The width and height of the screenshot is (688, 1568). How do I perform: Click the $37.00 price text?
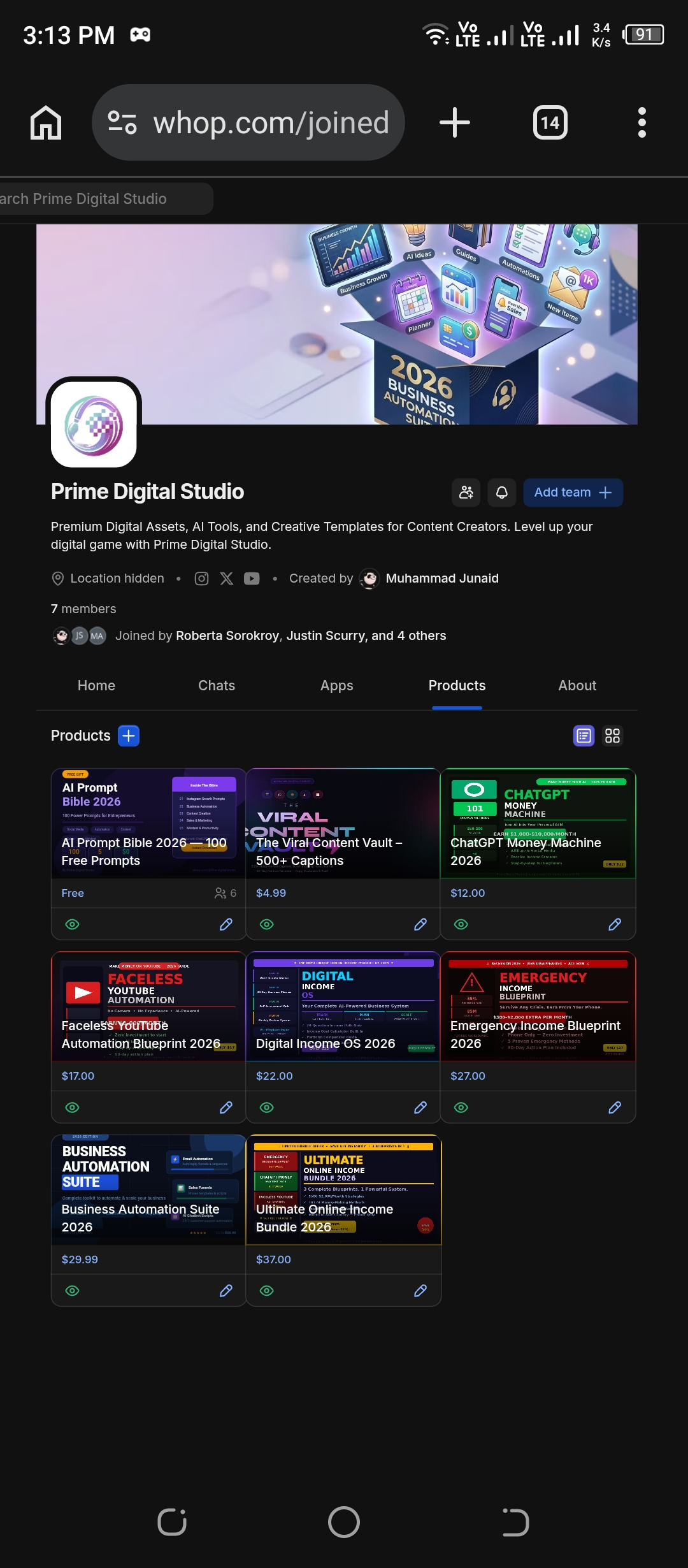pyautogui.click(x=273, y=1259)
